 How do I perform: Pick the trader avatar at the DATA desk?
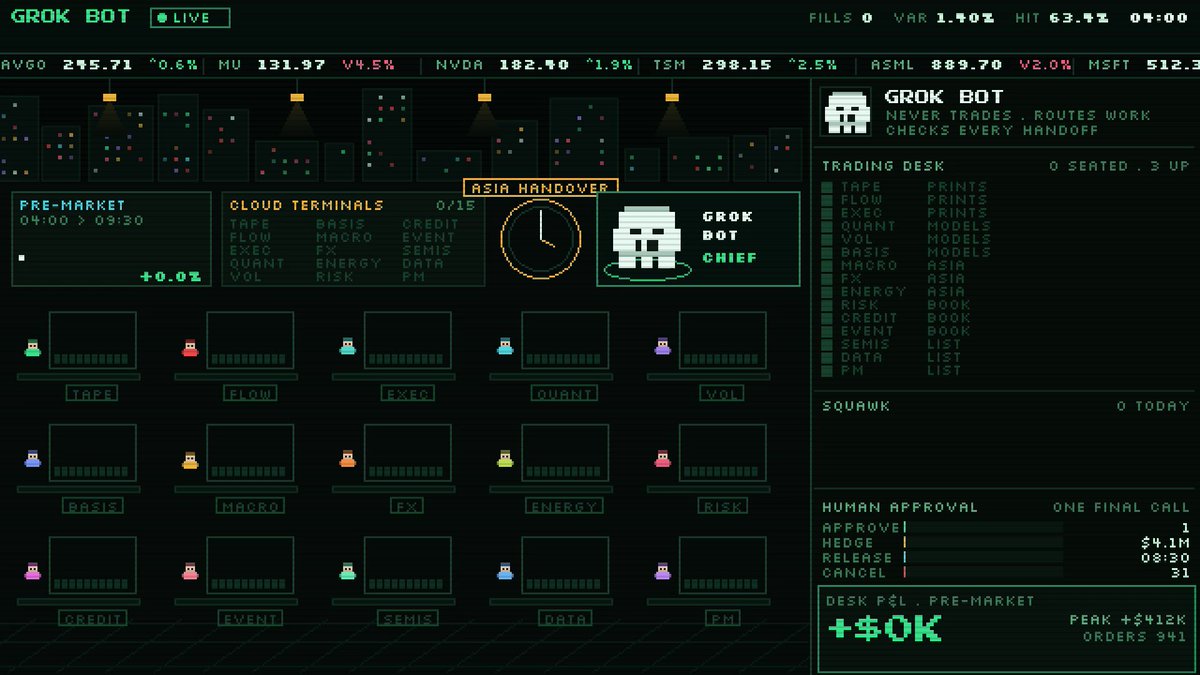505,572
